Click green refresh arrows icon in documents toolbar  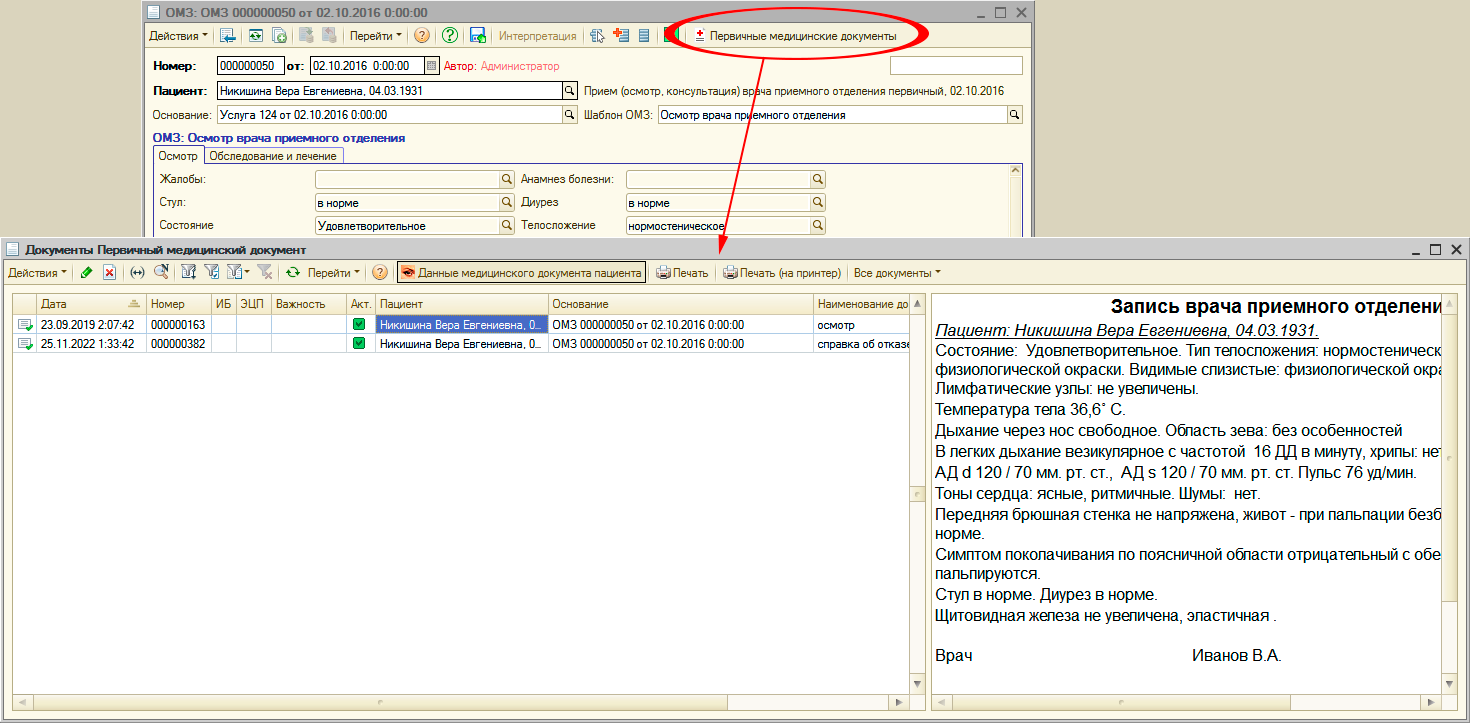293,272
